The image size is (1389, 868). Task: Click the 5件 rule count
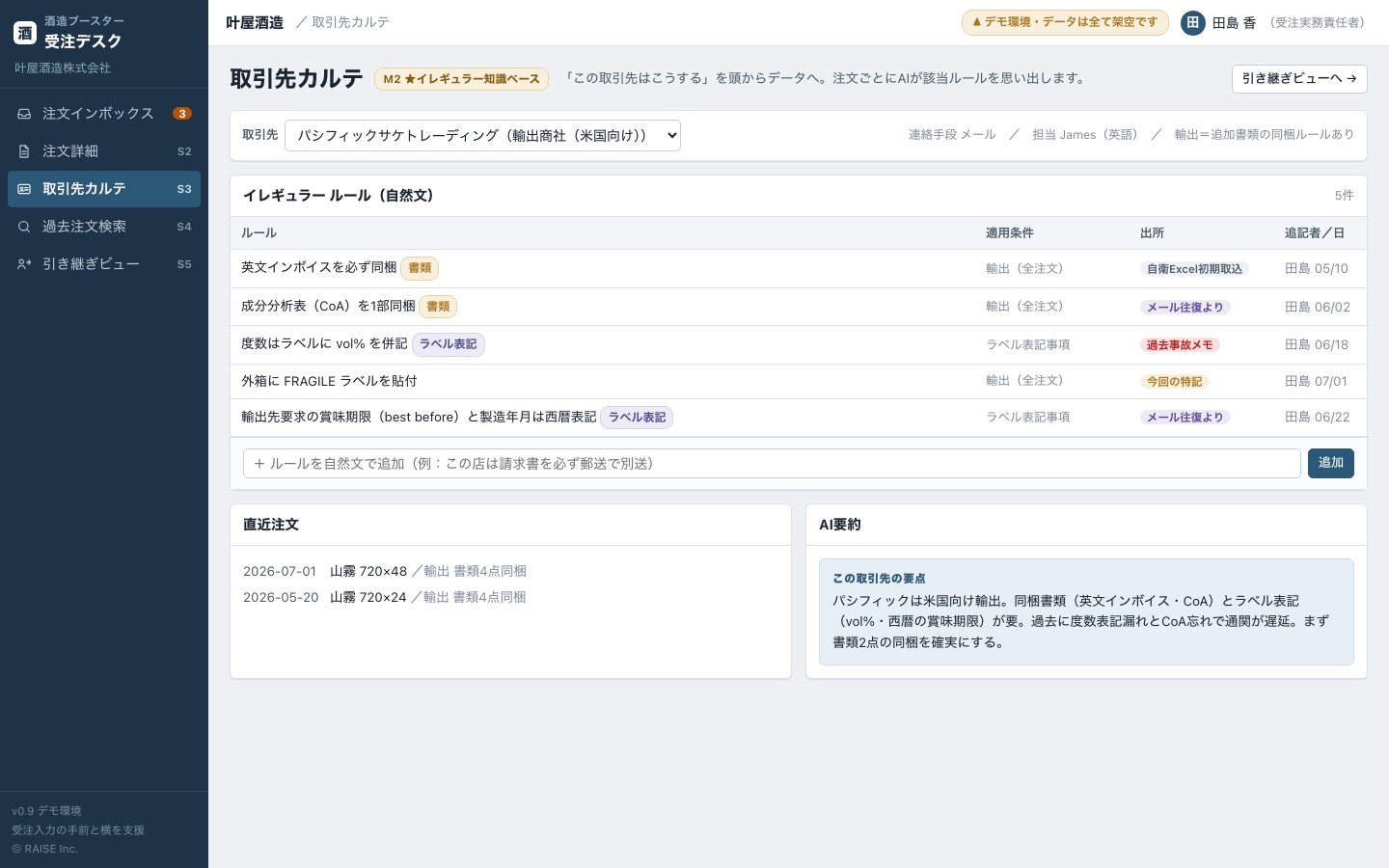[1344, 196]
